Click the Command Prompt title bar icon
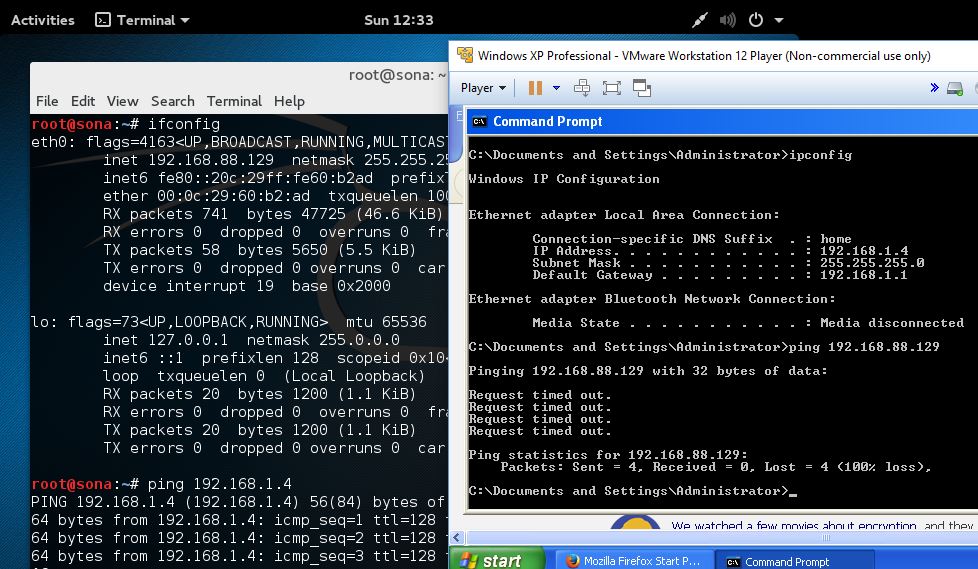 click(x=479, y=122)
